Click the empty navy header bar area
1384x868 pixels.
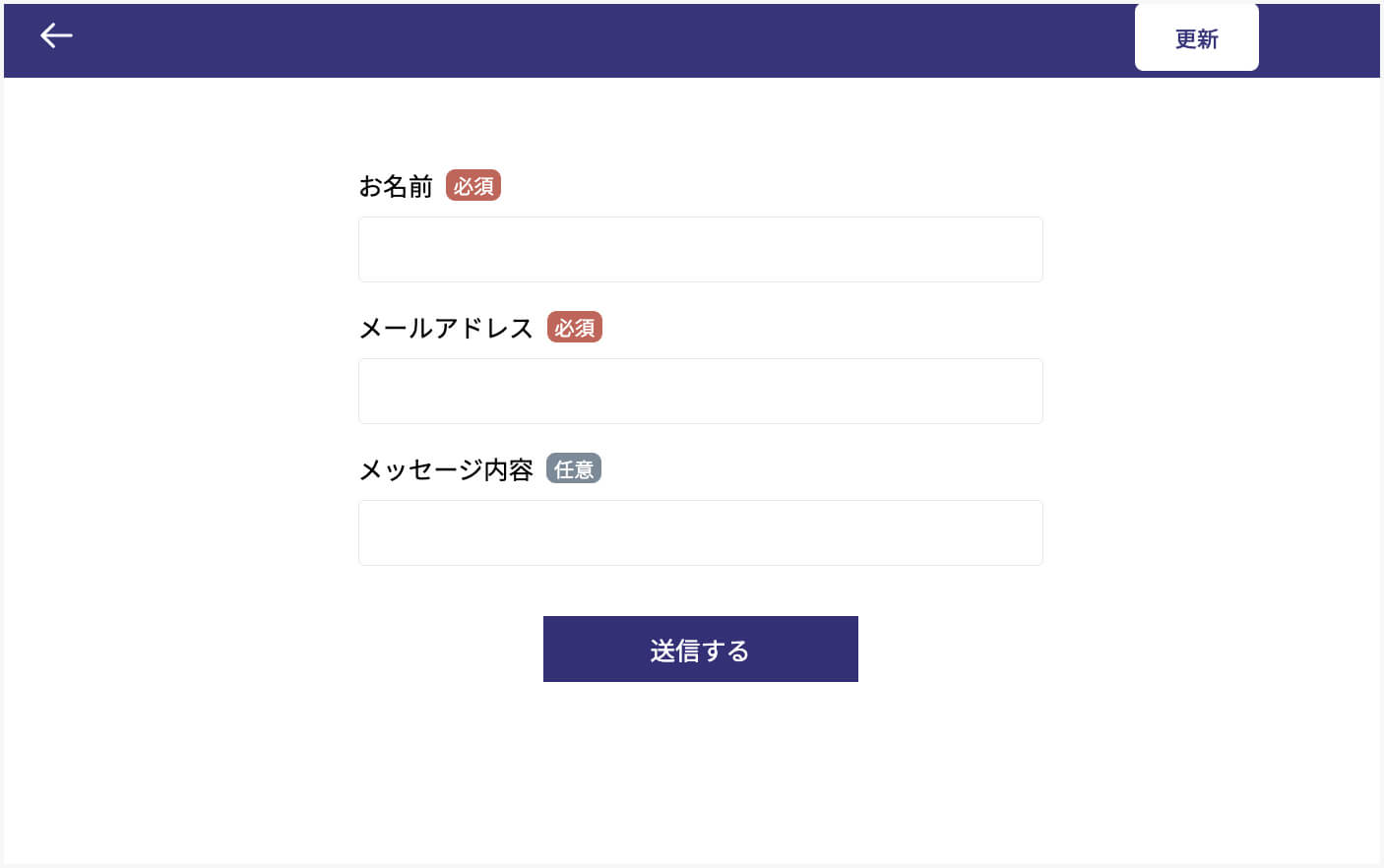[x=591, y=40]
